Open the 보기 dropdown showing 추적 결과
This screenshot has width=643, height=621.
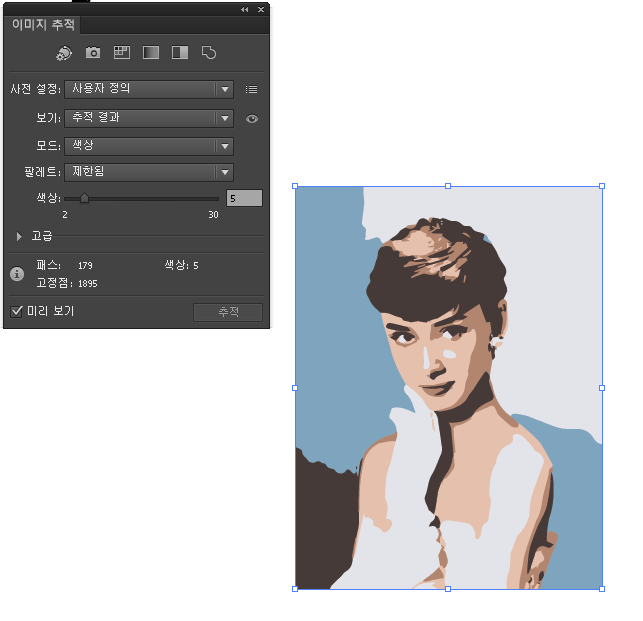pyautogui.click(x=149, y=119)
